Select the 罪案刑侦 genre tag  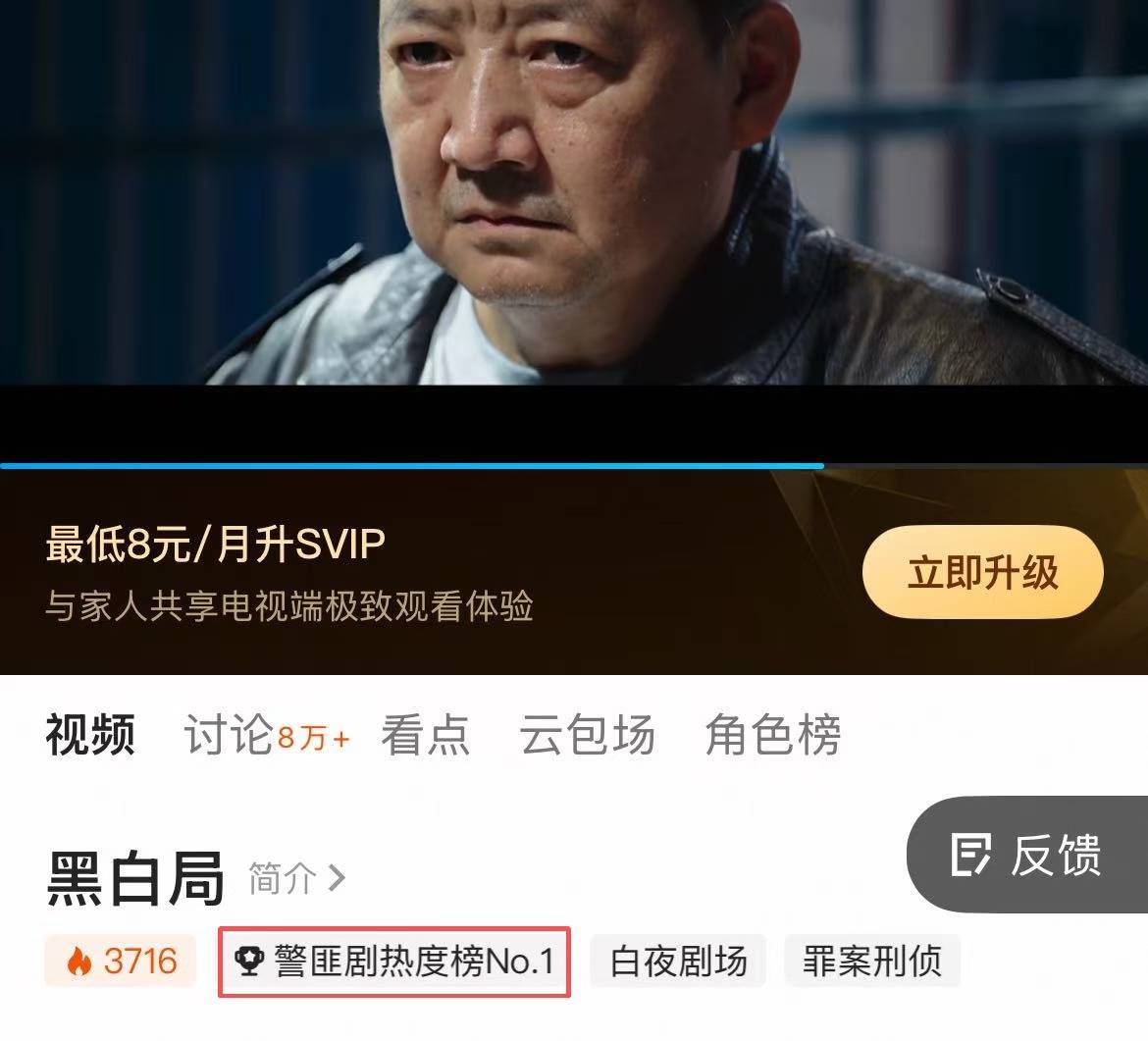(x=872, y=961)
